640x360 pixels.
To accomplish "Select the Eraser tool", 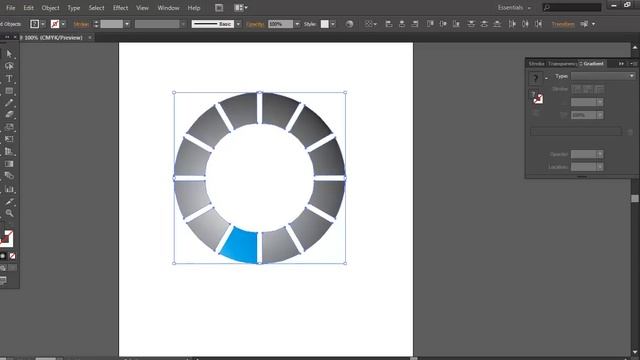I will (x=9, y=115).
